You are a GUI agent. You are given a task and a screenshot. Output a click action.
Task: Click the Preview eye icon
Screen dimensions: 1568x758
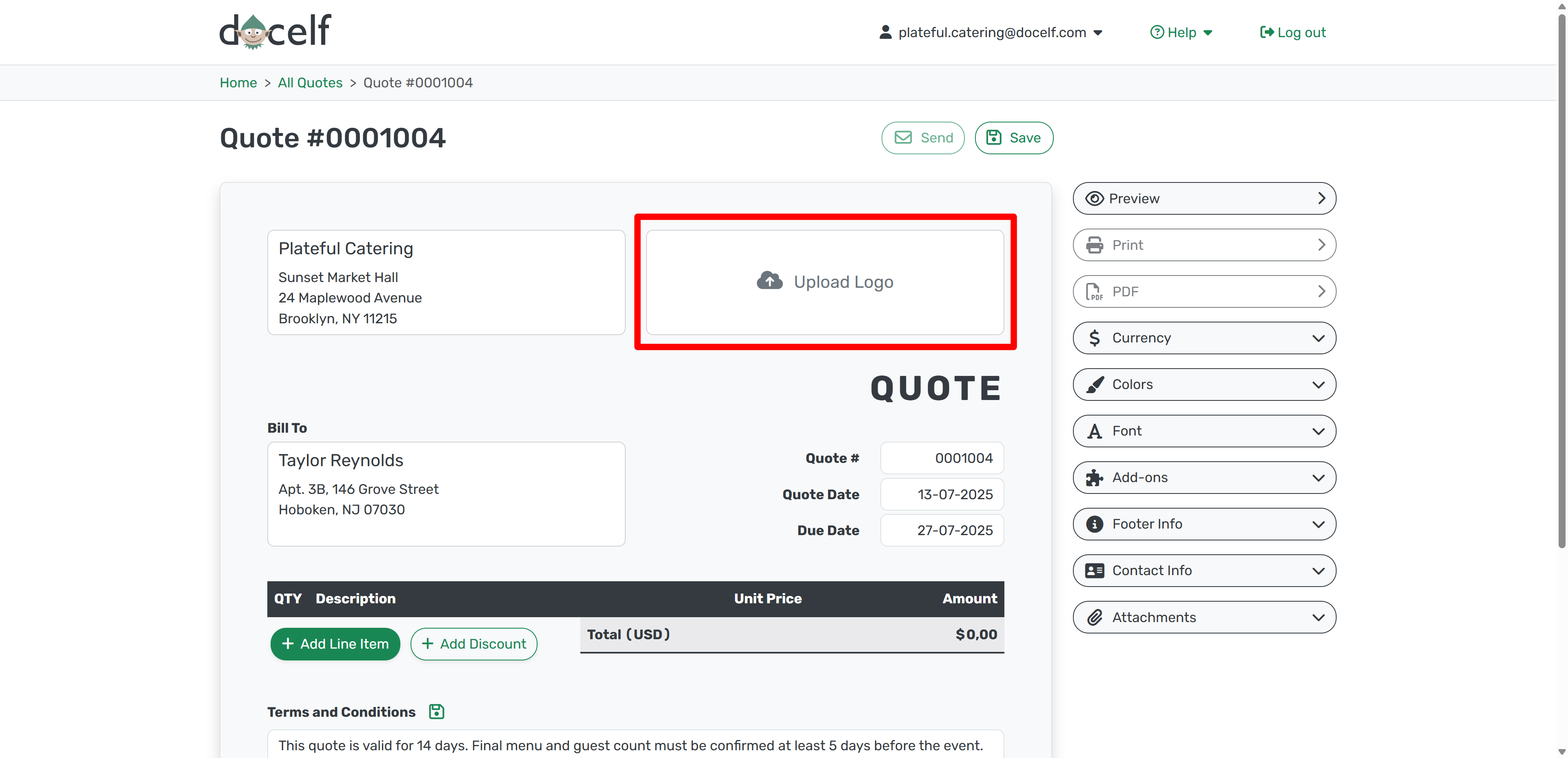coord(1094,198)
